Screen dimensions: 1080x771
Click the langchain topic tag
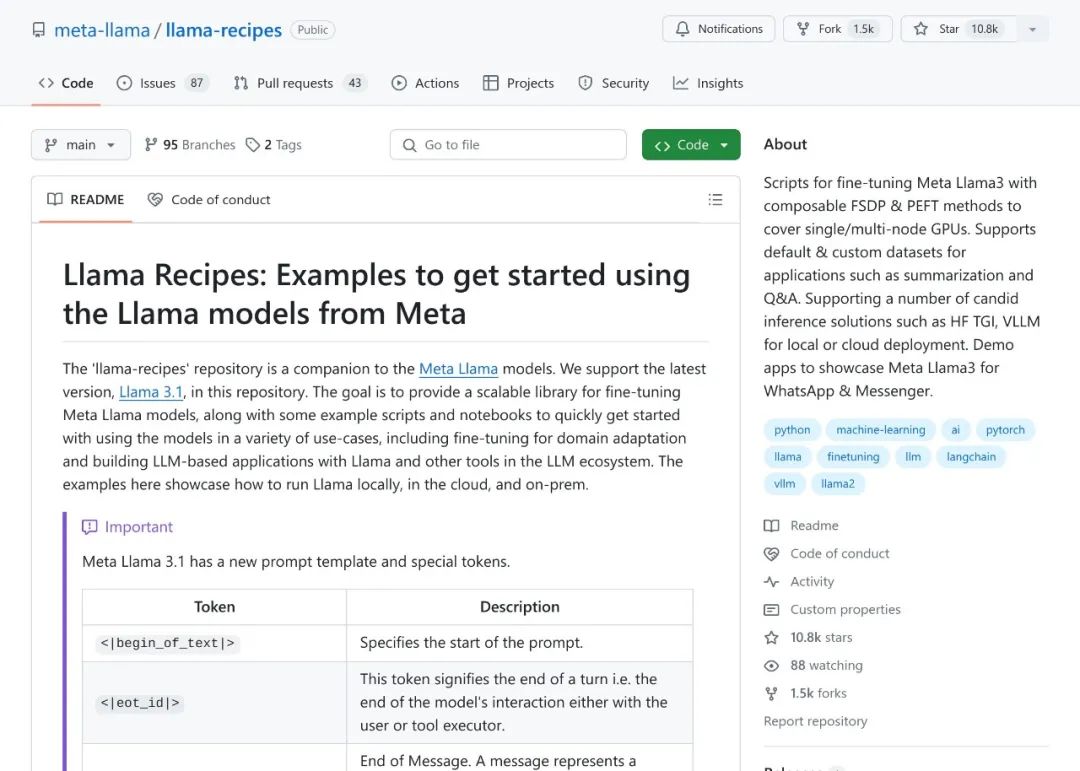coord(970,457)
